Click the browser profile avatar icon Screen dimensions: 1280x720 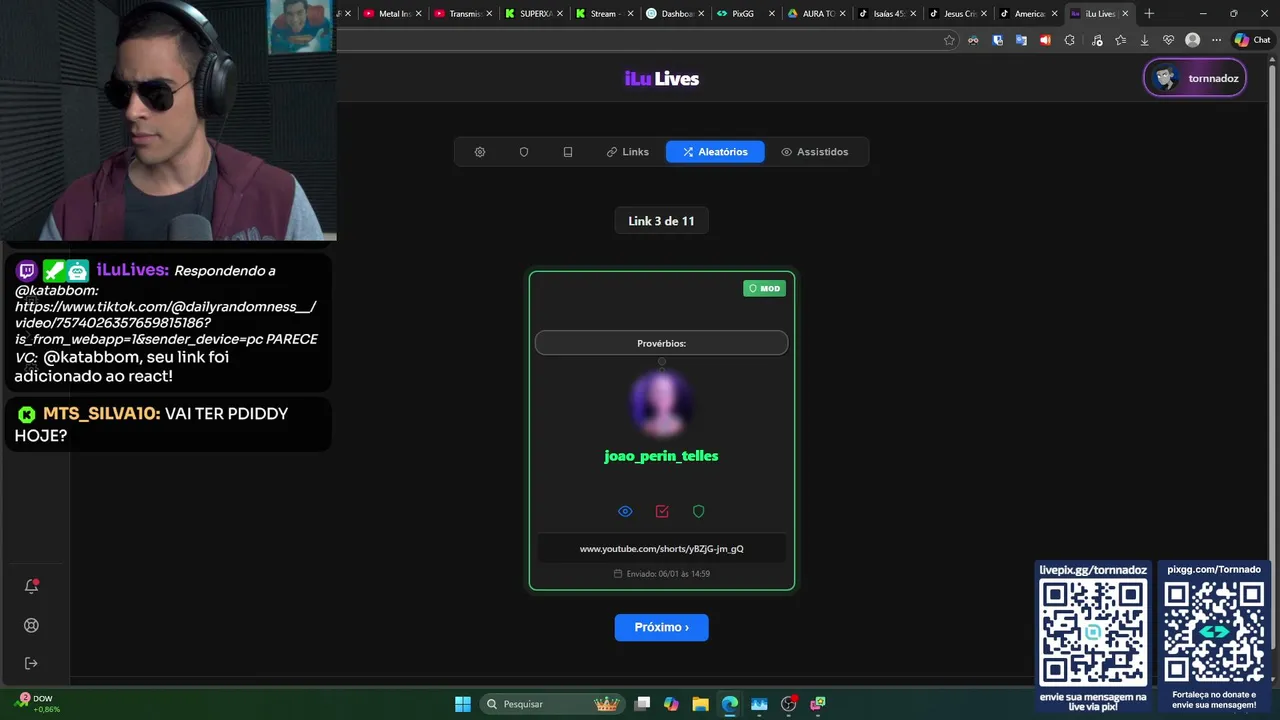pyautogui.click(x=1192, y=40)
